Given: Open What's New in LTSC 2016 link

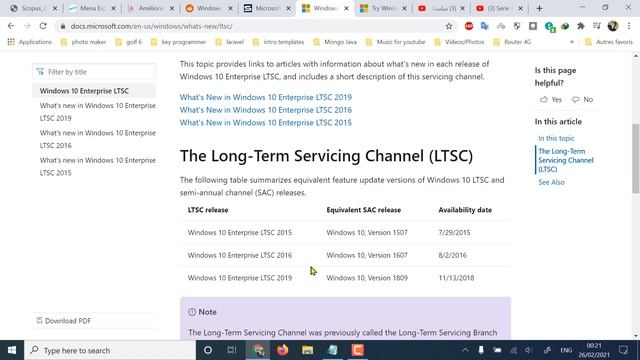Looking at the screenshot, I should coord(266,110).
